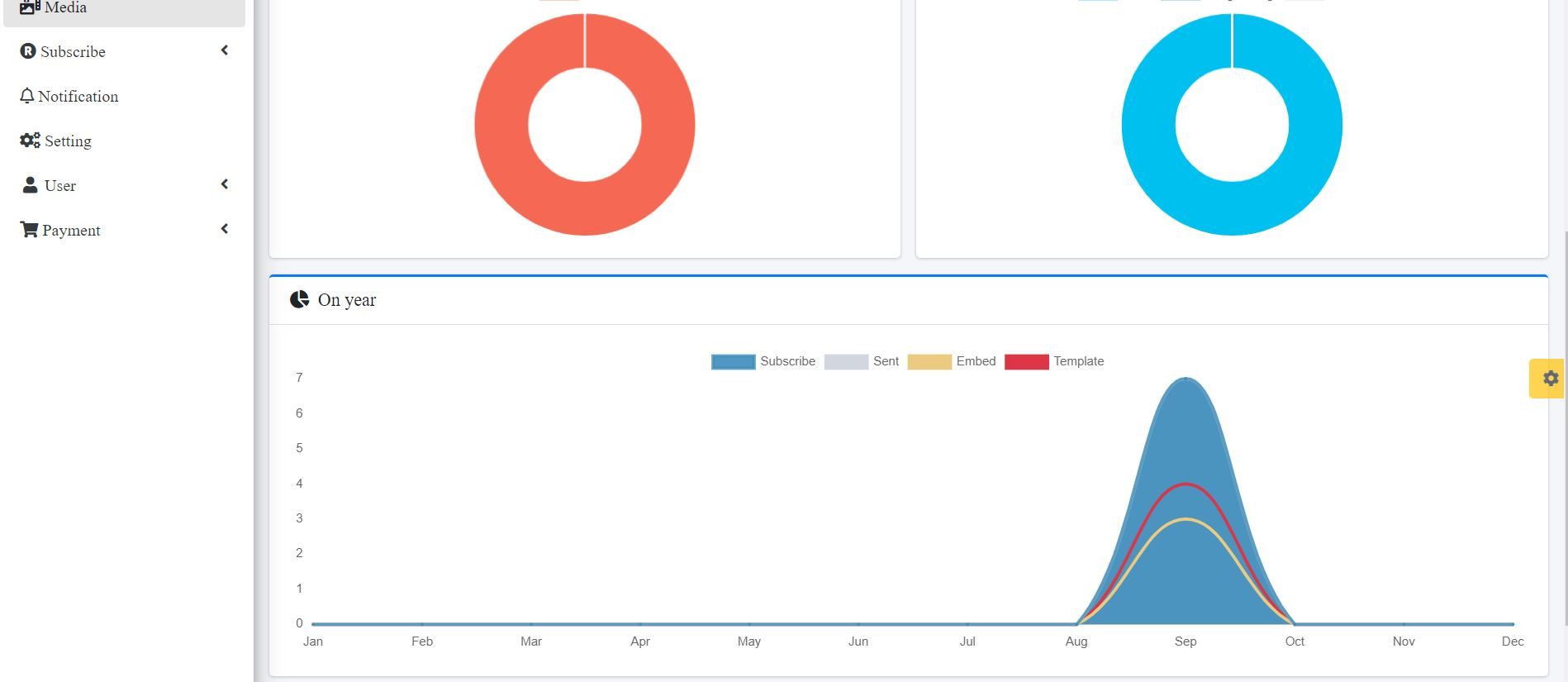
Task: Click the "Dec" axis label
Action: tap(1513, 641)
